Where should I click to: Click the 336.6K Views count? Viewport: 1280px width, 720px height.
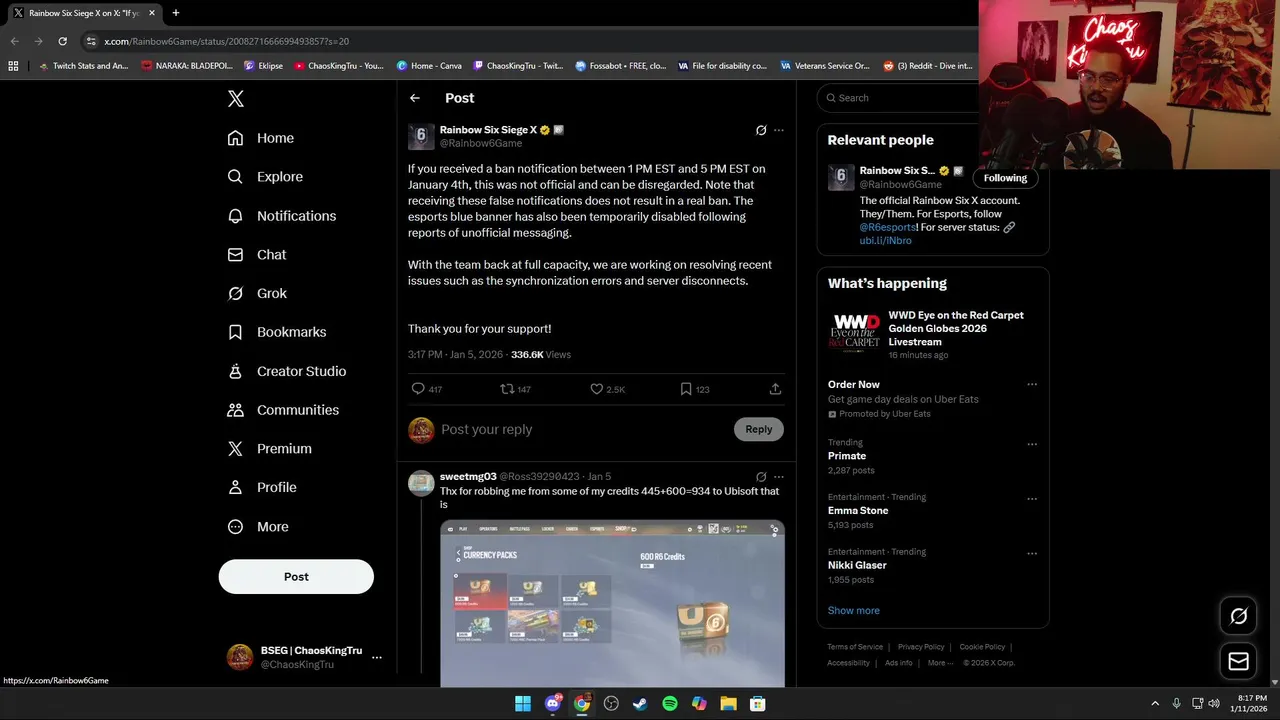pos(541,355)
